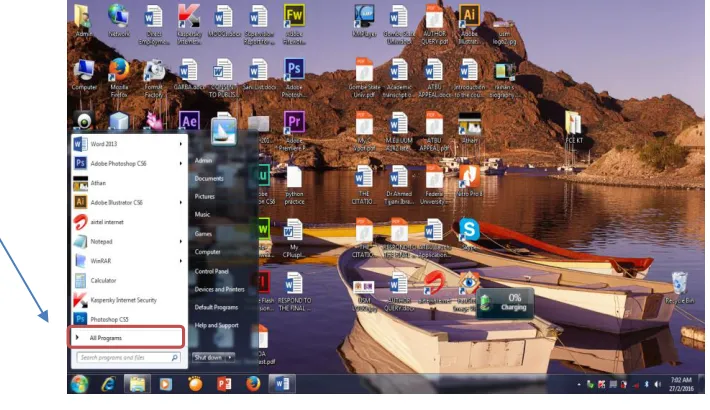Image resolution: width=710 pixels, height=410 pixels.
Task: Open the Network desktop icon
Action: [x=119, y=21]
